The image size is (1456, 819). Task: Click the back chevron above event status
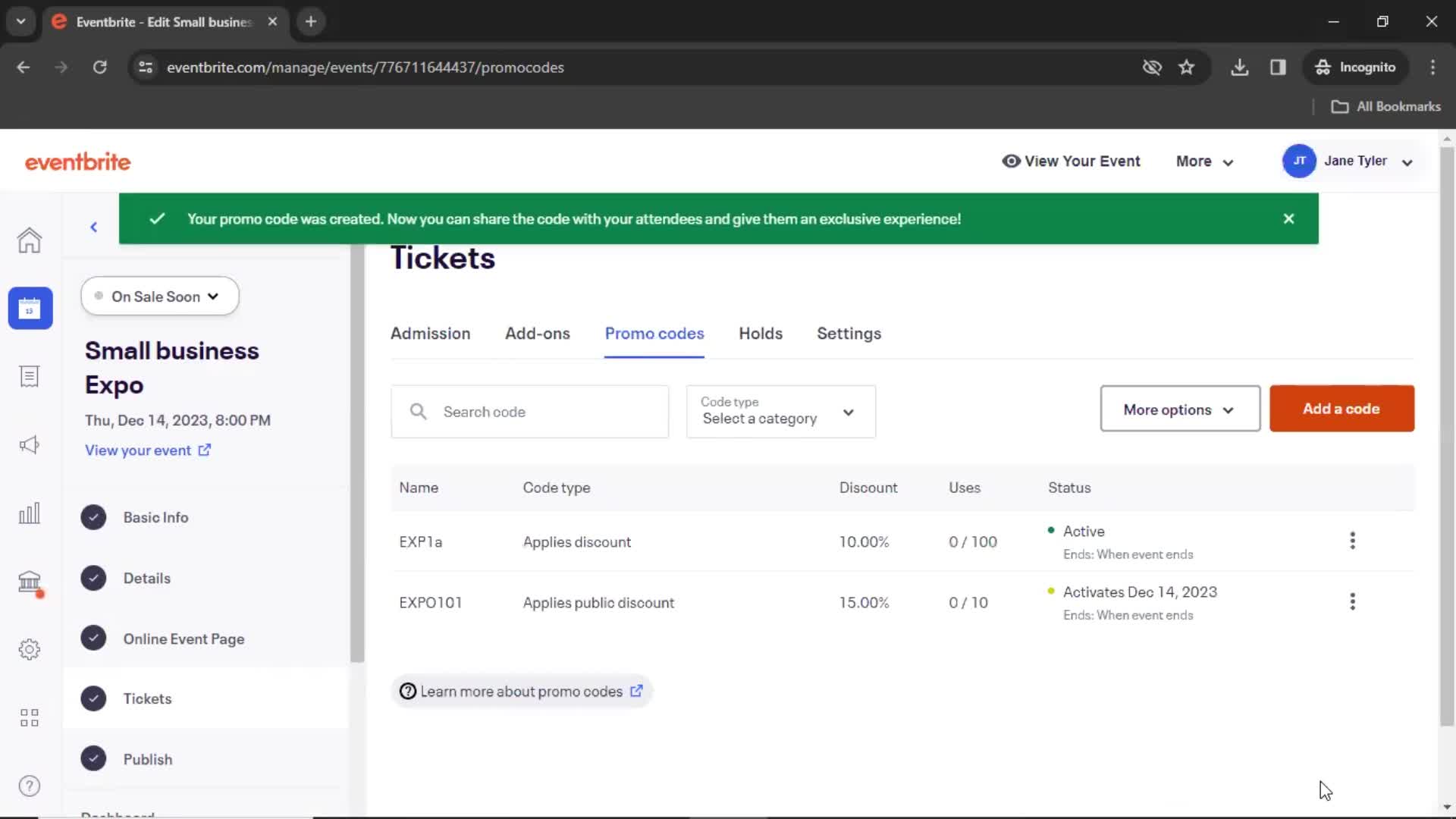pos(94,227)
